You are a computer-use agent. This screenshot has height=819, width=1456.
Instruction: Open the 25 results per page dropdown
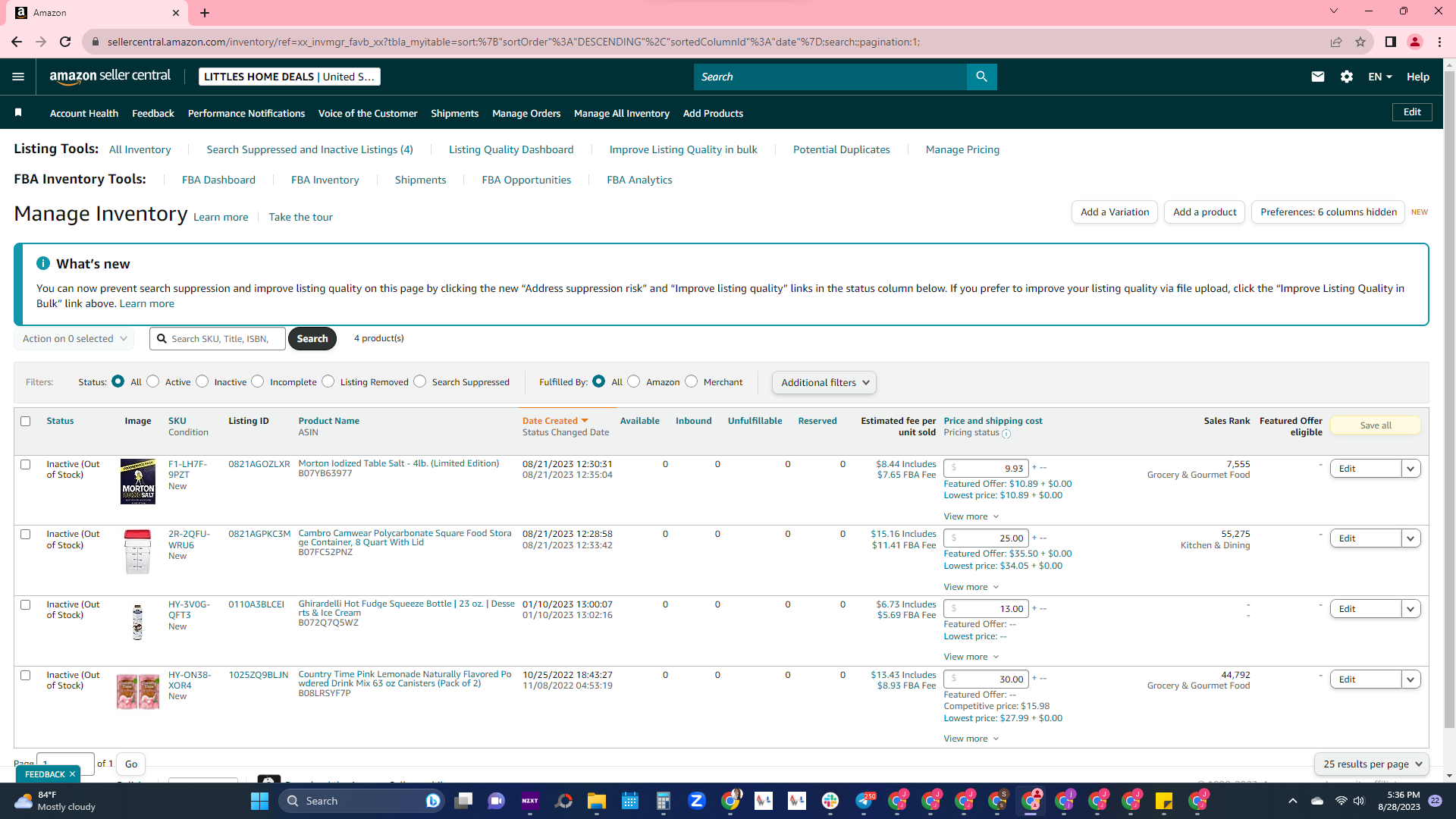coord(1372,764)
